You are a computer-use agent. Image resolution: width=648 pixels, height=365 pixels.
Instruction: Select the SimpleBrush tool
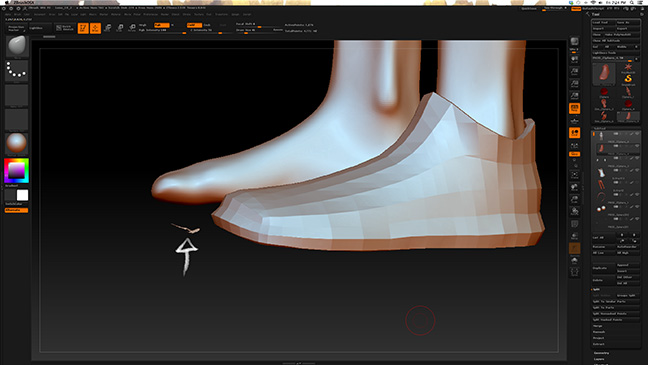pyautogui.click(x=628, y=80)
